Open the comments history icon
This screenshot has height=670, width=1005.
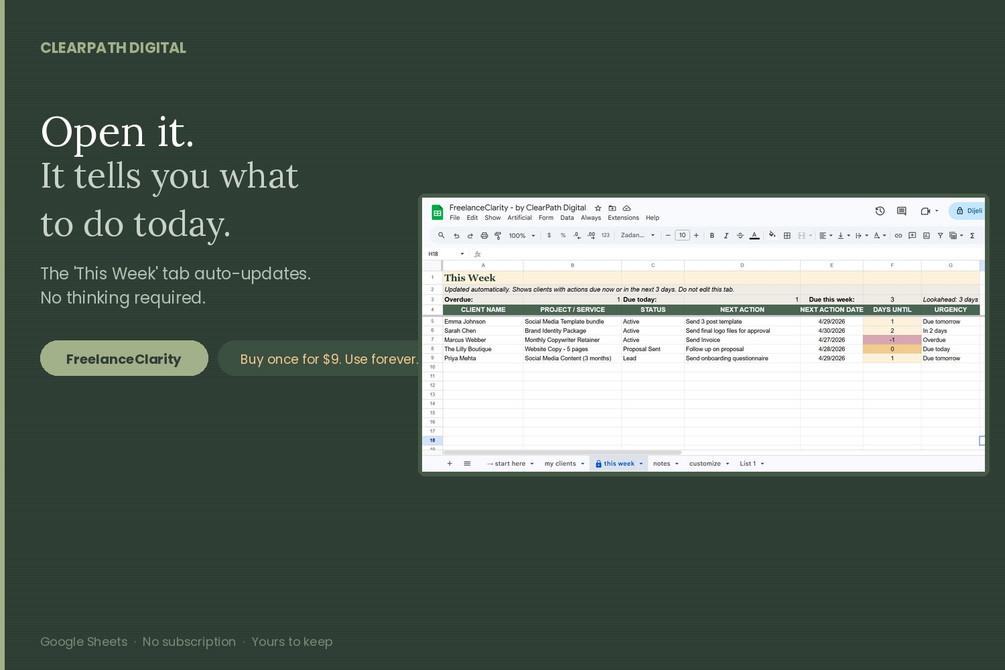pos(902,211)
